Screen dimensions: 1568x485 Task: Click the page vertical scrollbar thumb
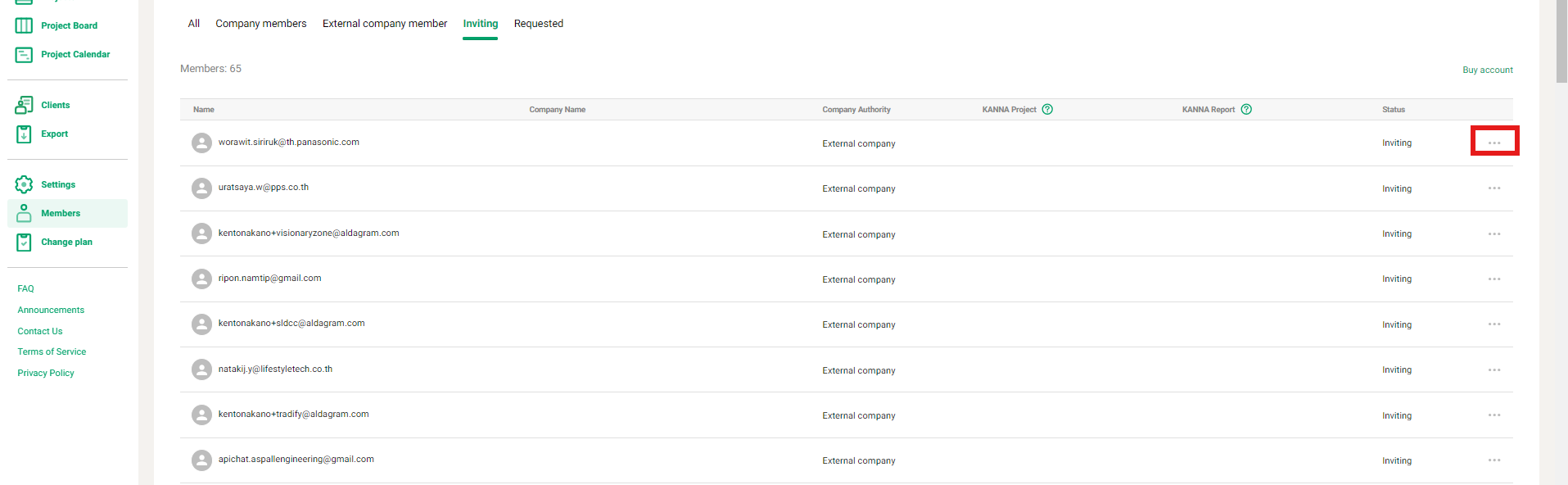1561,41
